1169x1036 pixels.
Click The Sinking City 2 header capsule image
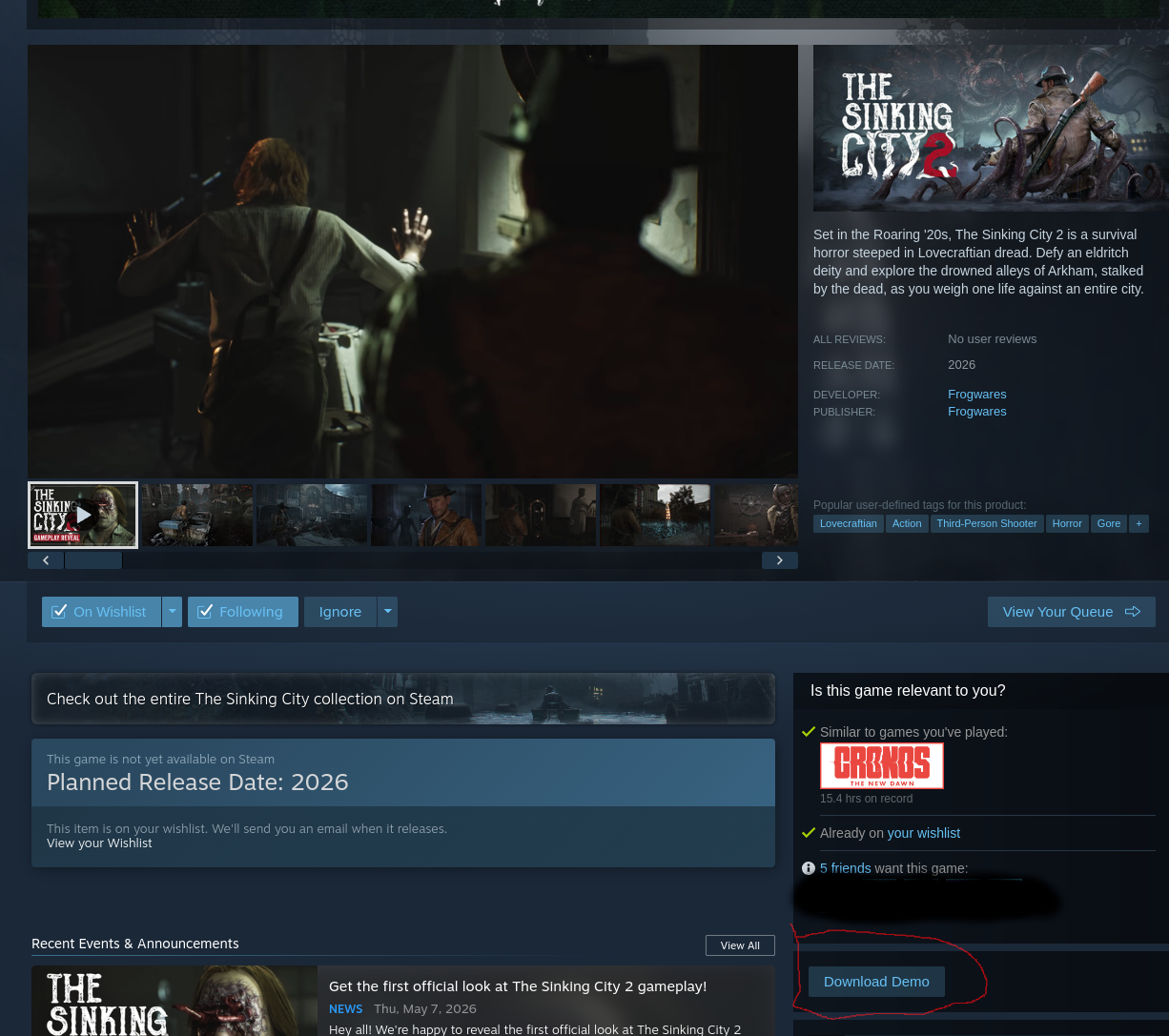991,129
